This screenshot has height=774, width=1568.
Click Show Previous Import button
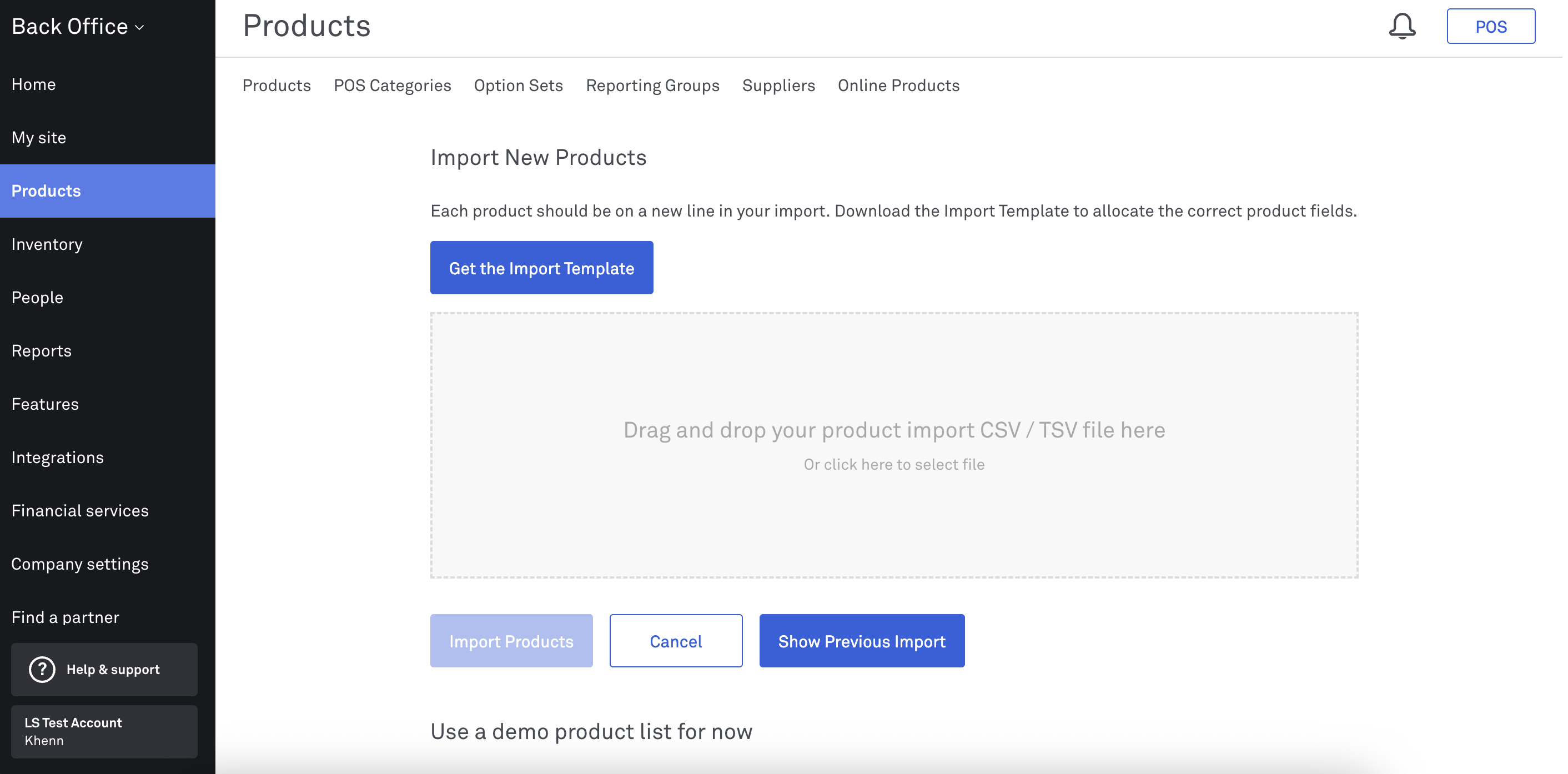click(x=861, y=641)
